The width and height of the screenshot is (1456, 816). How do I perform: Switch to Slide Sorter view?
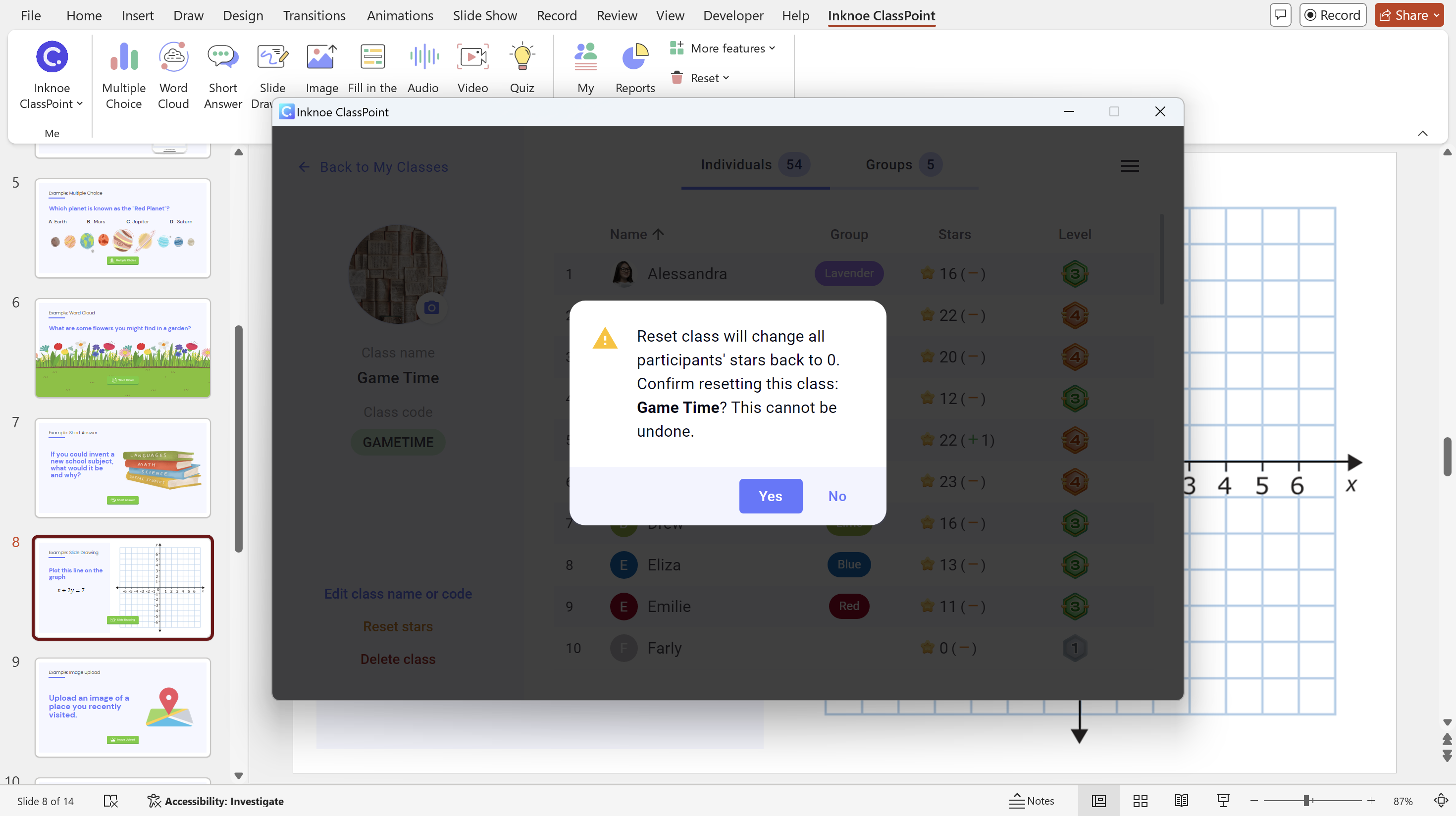1140,800
